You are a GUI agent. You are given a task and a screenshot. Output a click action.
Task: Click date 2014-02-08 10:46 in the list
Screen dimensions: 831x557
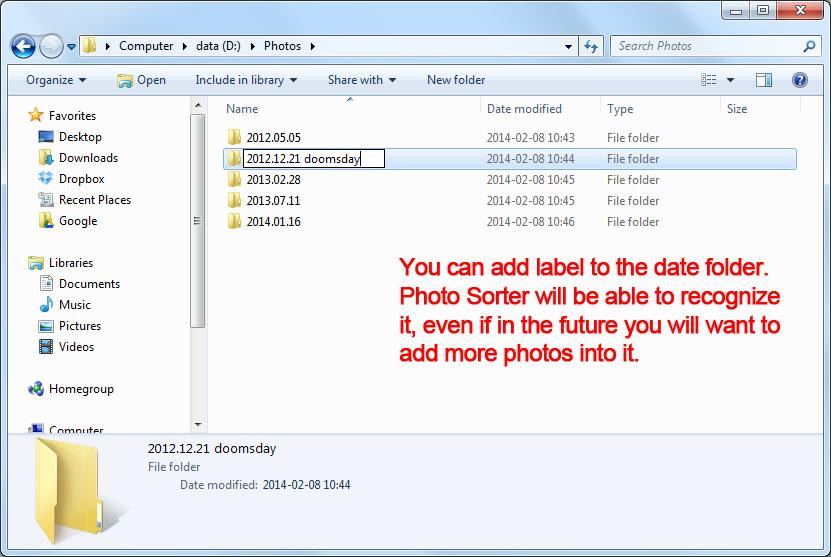click(x=531, y=222)
